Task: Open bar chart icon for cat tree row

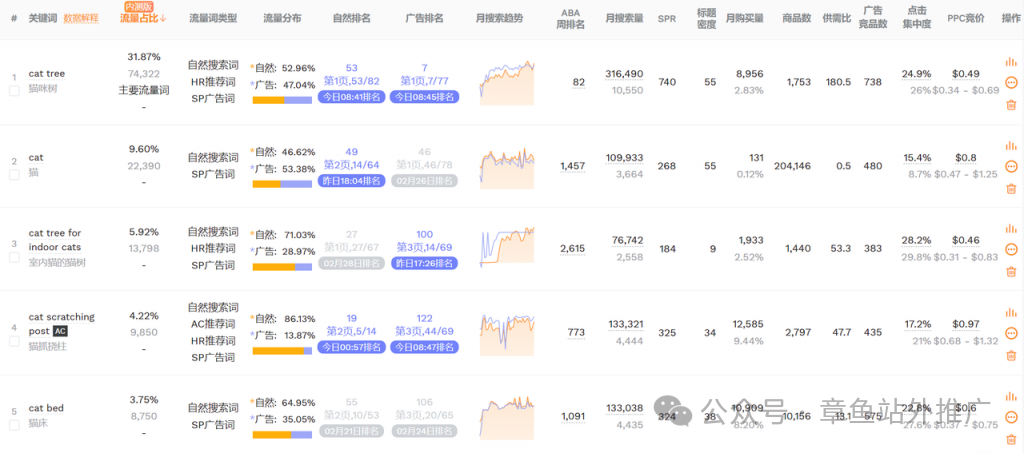Action: [x=1011, y=61]
